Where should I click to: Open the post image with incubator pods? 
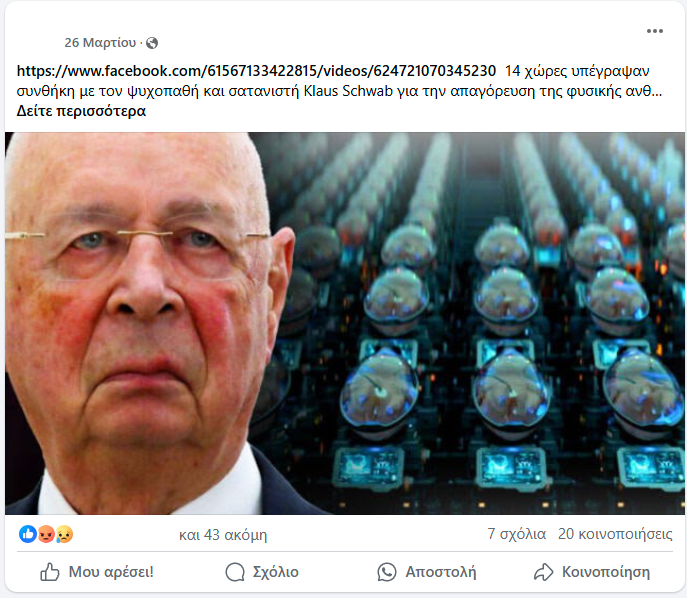[x=345, y=323]
